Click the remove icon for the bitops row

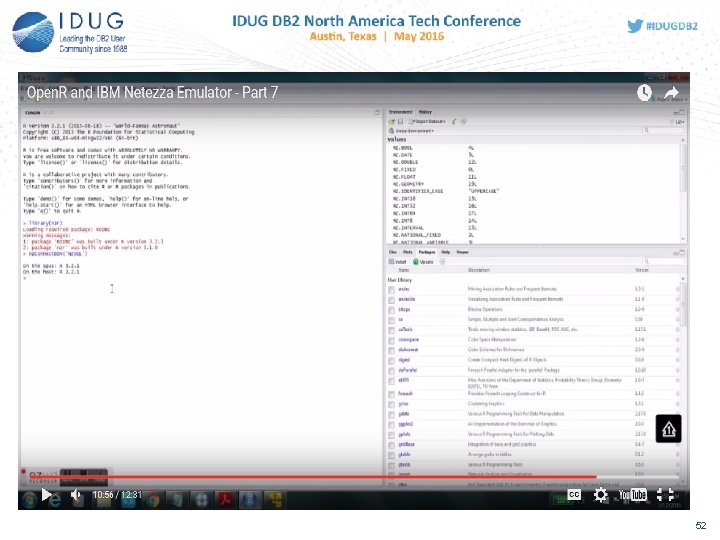[x=678, y=309]
